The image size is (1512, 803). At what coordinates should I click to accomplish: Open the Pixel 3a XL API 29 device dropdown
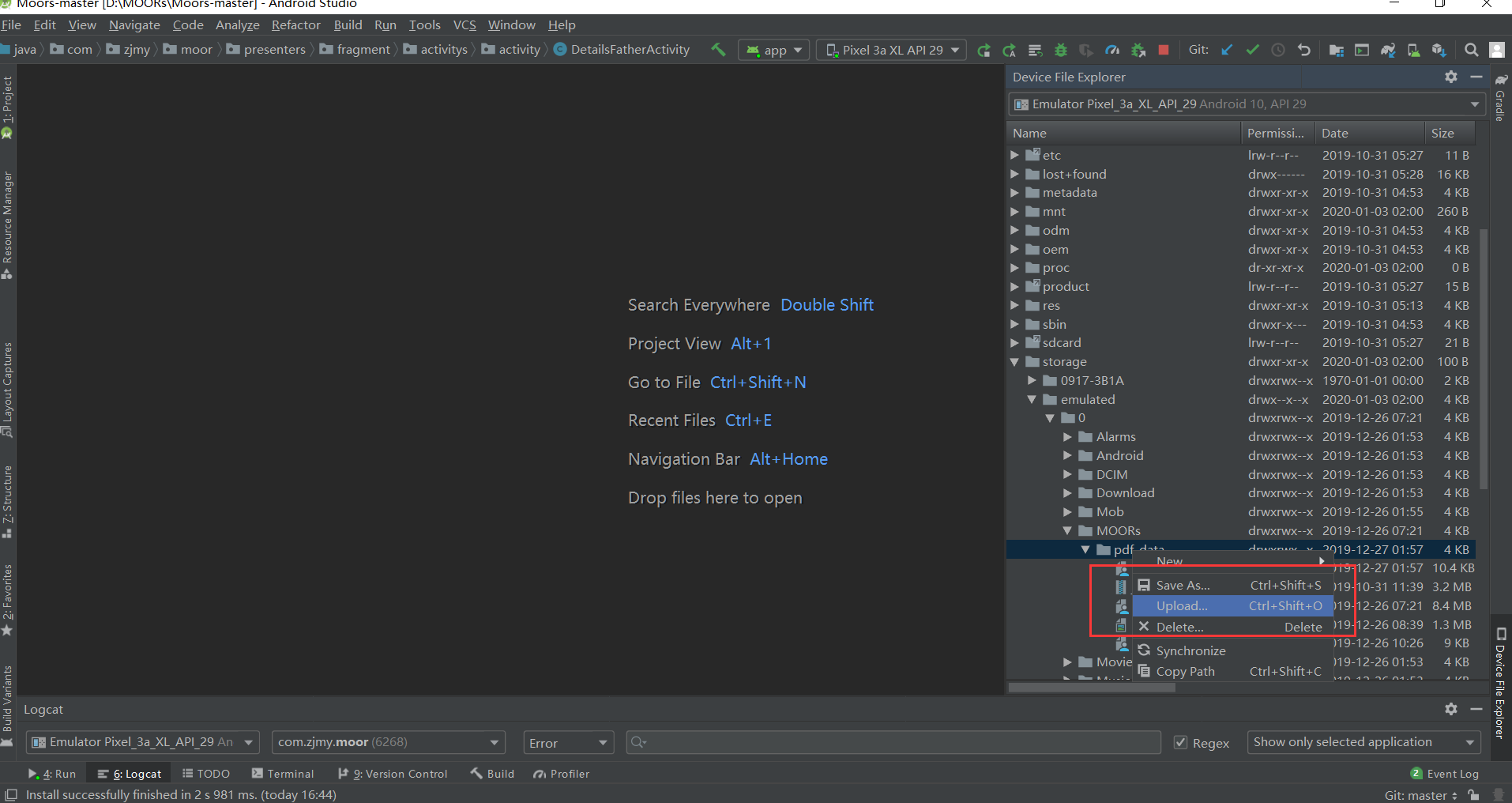pyautogui.click(x=891, y=50)
